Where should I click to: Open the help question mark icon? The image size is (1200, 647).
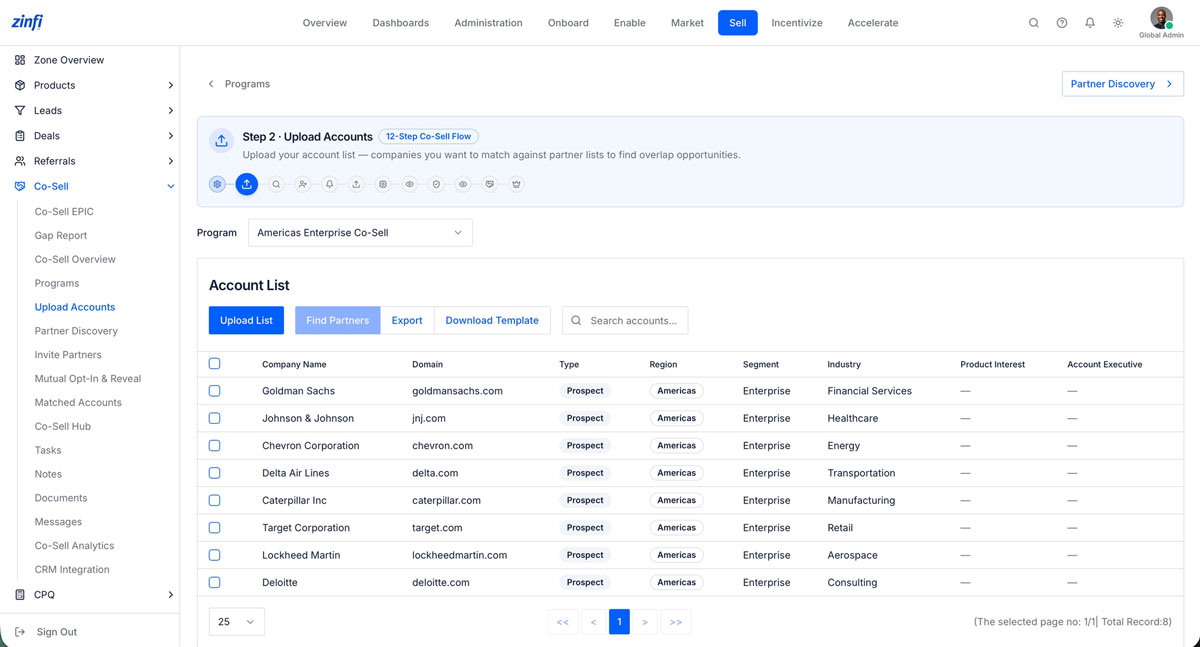click(1062, 23)
